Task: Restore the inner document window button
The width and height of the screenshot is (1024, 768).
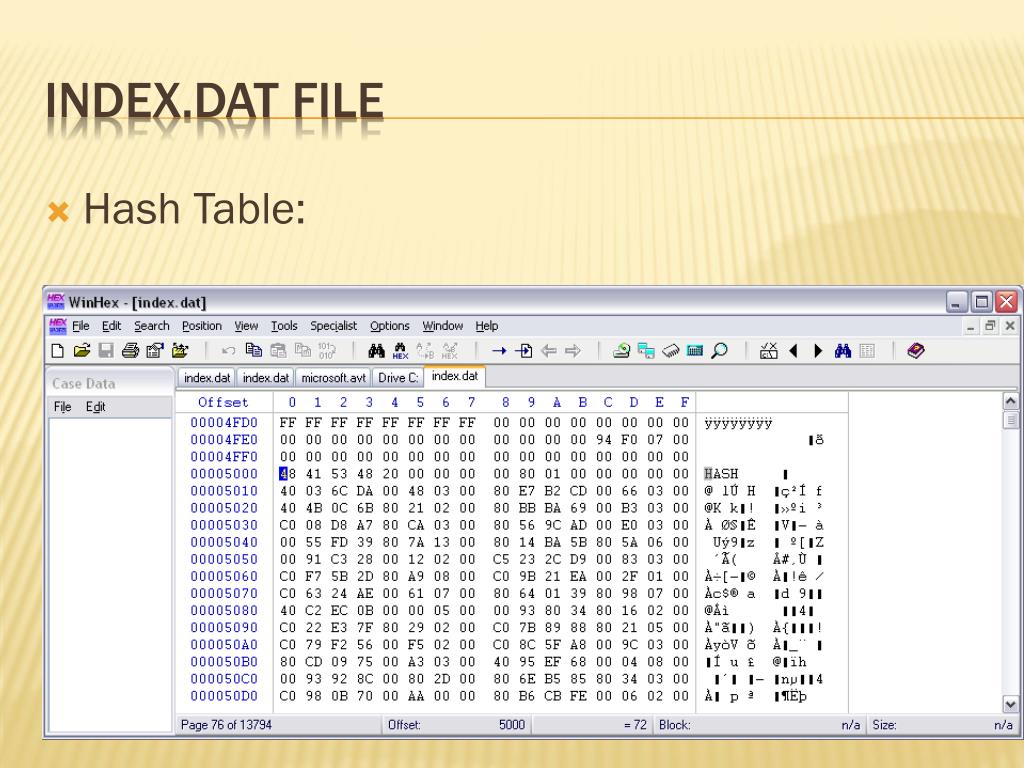Action: (x=990, y=325)
